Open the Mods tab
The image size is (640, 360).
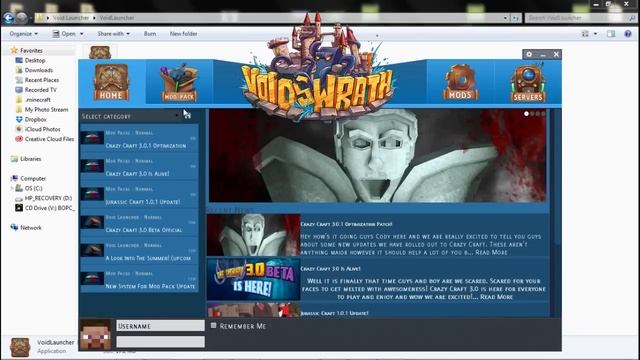point(460,82)
